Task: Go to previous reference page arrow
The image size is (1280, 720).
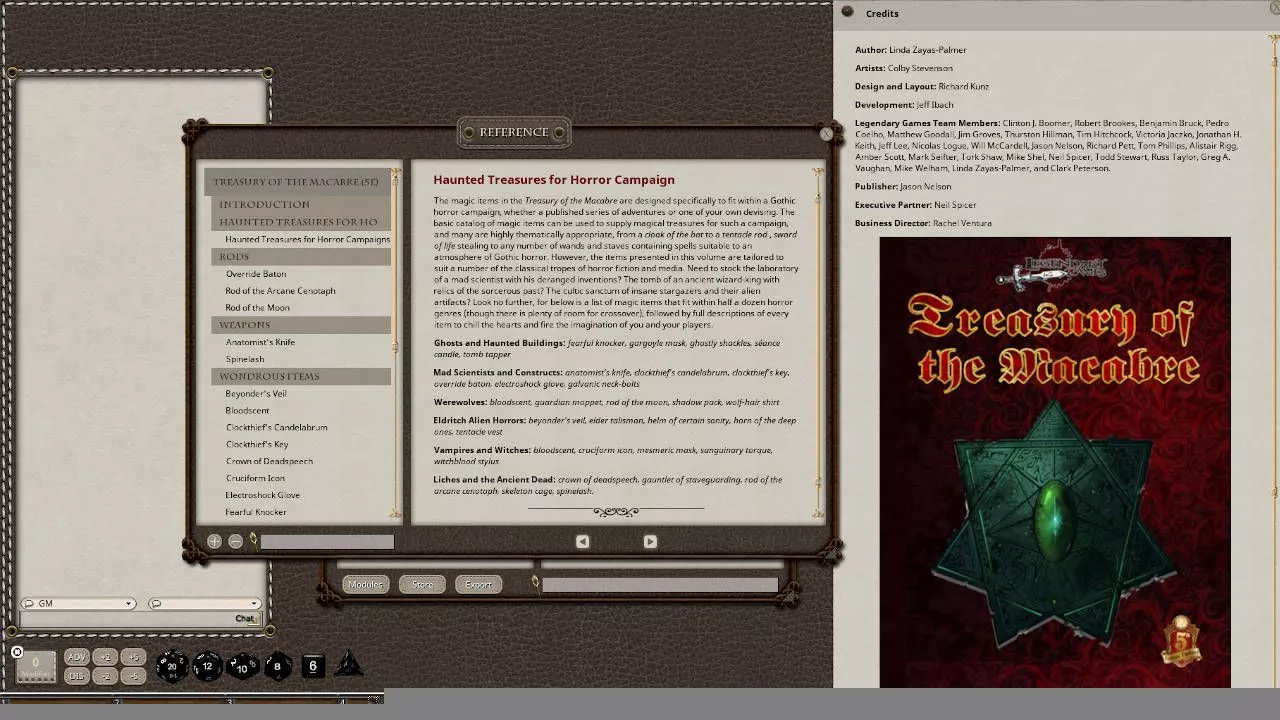Action: point(582,541)
